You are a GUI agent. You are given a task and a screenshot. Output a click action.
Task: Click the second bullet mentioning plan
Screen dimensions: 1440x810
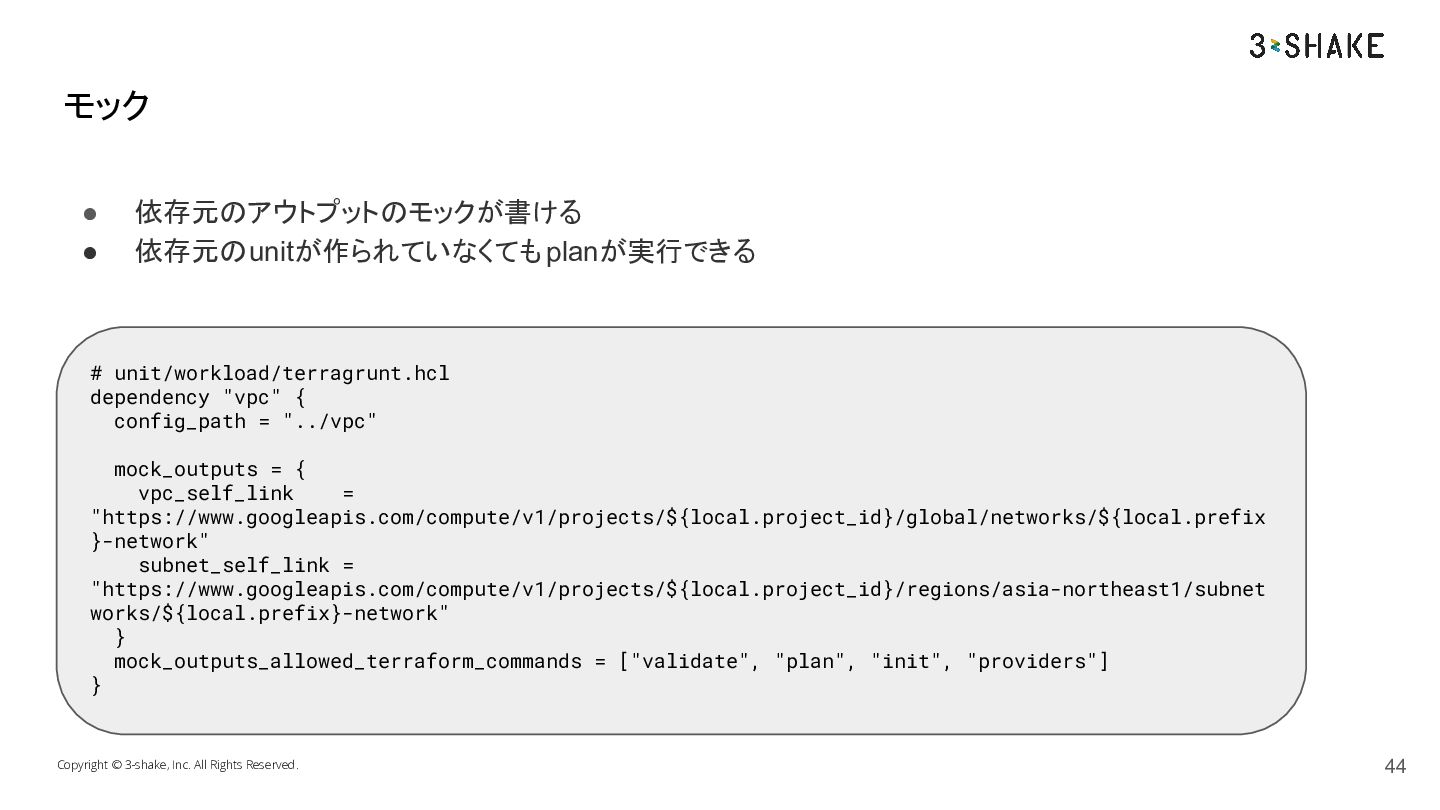(445, 251)
